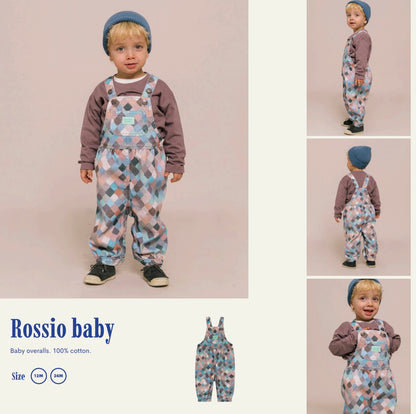The width and height of the screenshot is (416, 414).
Task: Click the 'Baby overalls. 100% cotton.' description
Action: (51, 351)
